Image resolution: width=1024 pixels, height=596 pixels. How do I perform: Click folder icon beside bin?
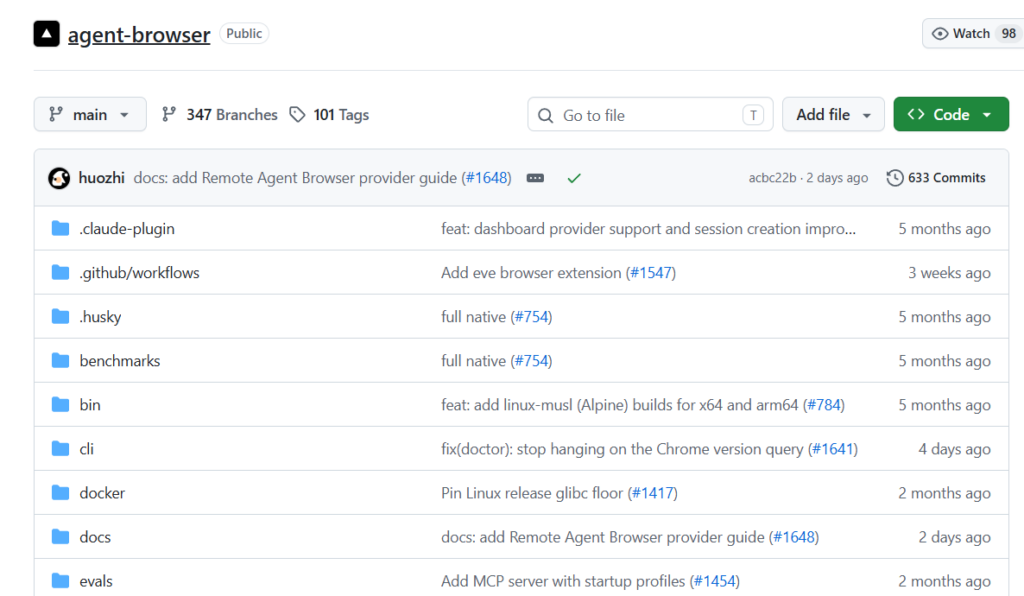click(61, 404)
